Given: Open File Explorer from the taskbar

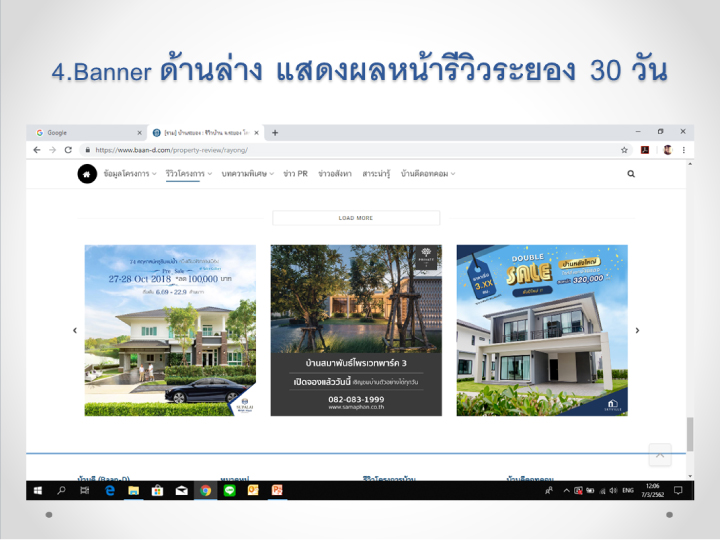Looking at the screenshot, I should (134, 491).
